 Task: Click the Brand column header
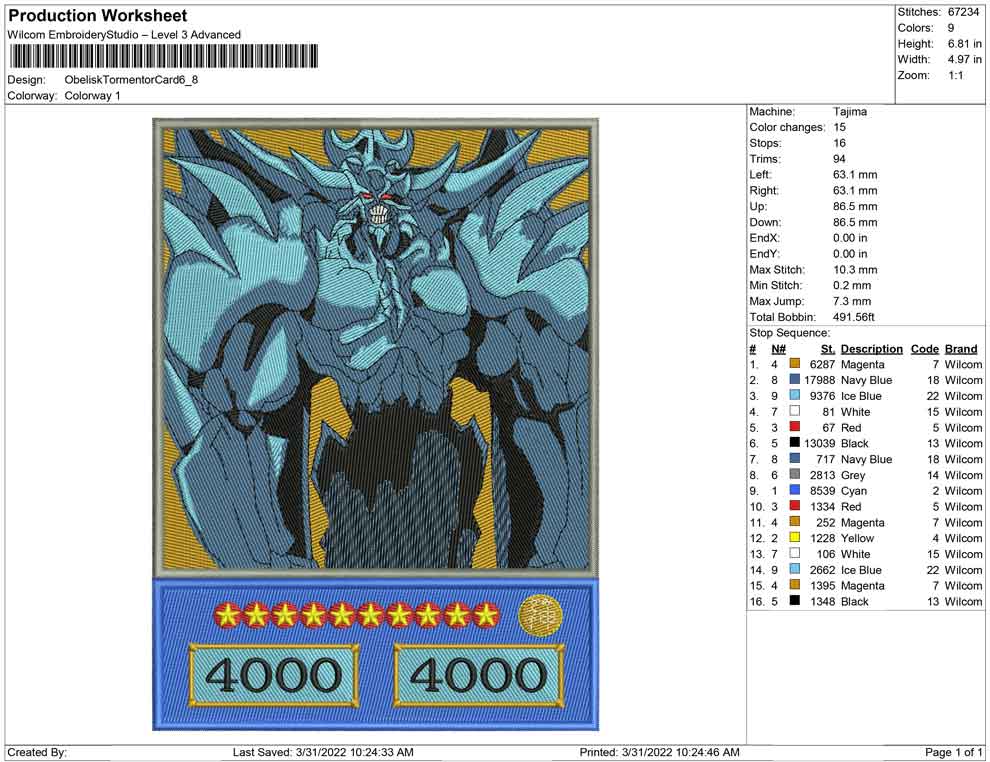pyautogui.click(x=961, y=349)
